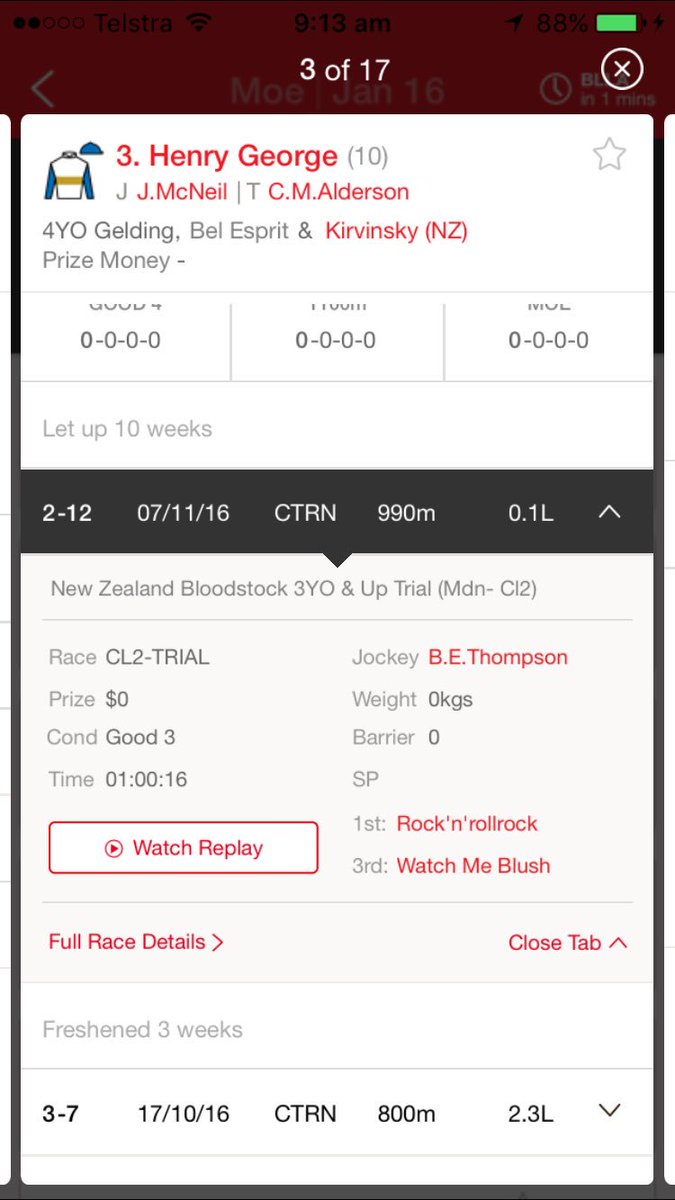Close Tab for this run

pos(568,943)
